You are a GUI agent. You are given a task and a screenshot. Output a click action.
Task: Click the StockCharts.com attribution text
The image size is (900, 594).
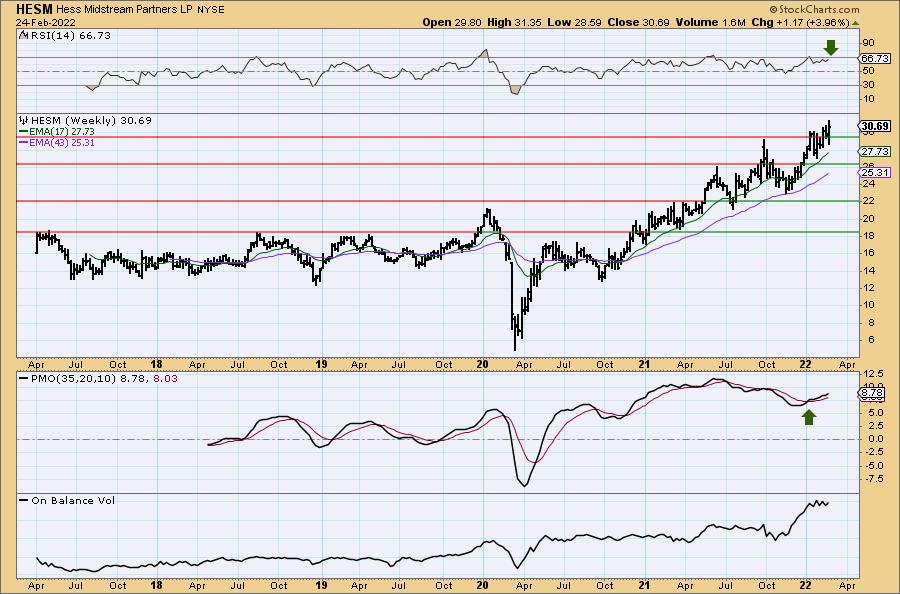pyautogui.click(x=814, y=9)
